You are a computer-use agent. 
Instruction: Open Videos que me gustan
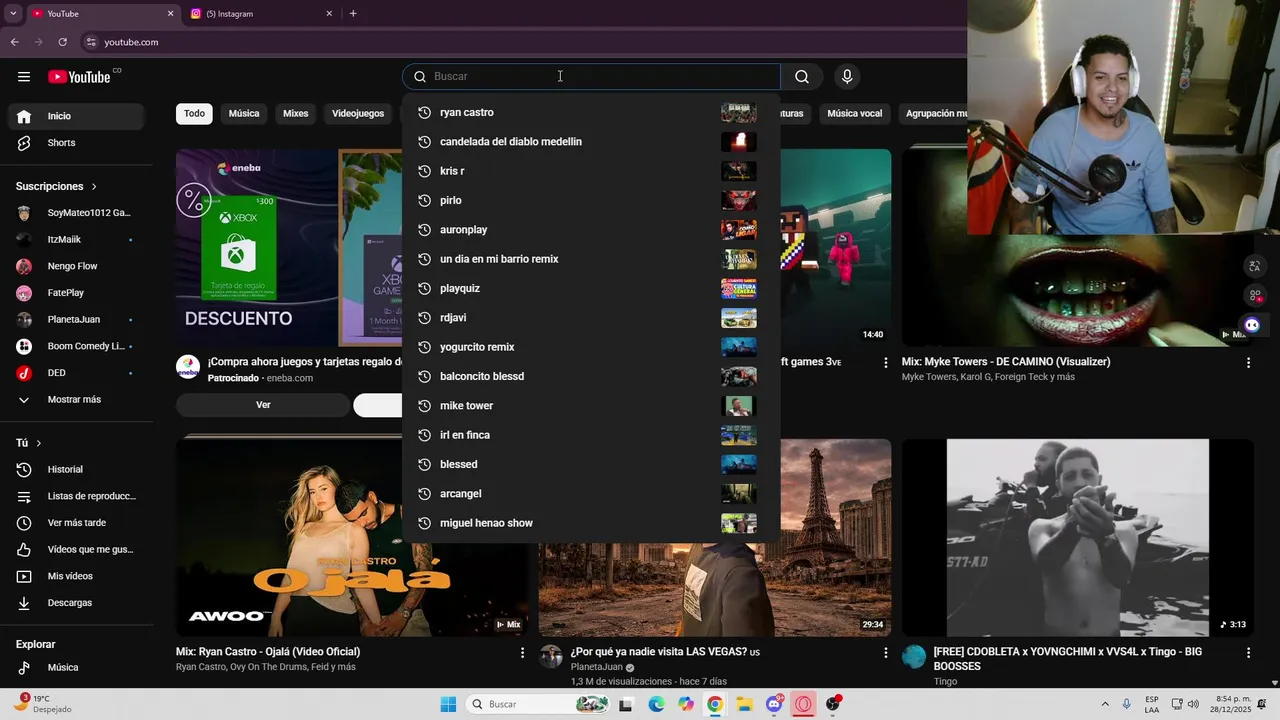(x=76, y=549)
